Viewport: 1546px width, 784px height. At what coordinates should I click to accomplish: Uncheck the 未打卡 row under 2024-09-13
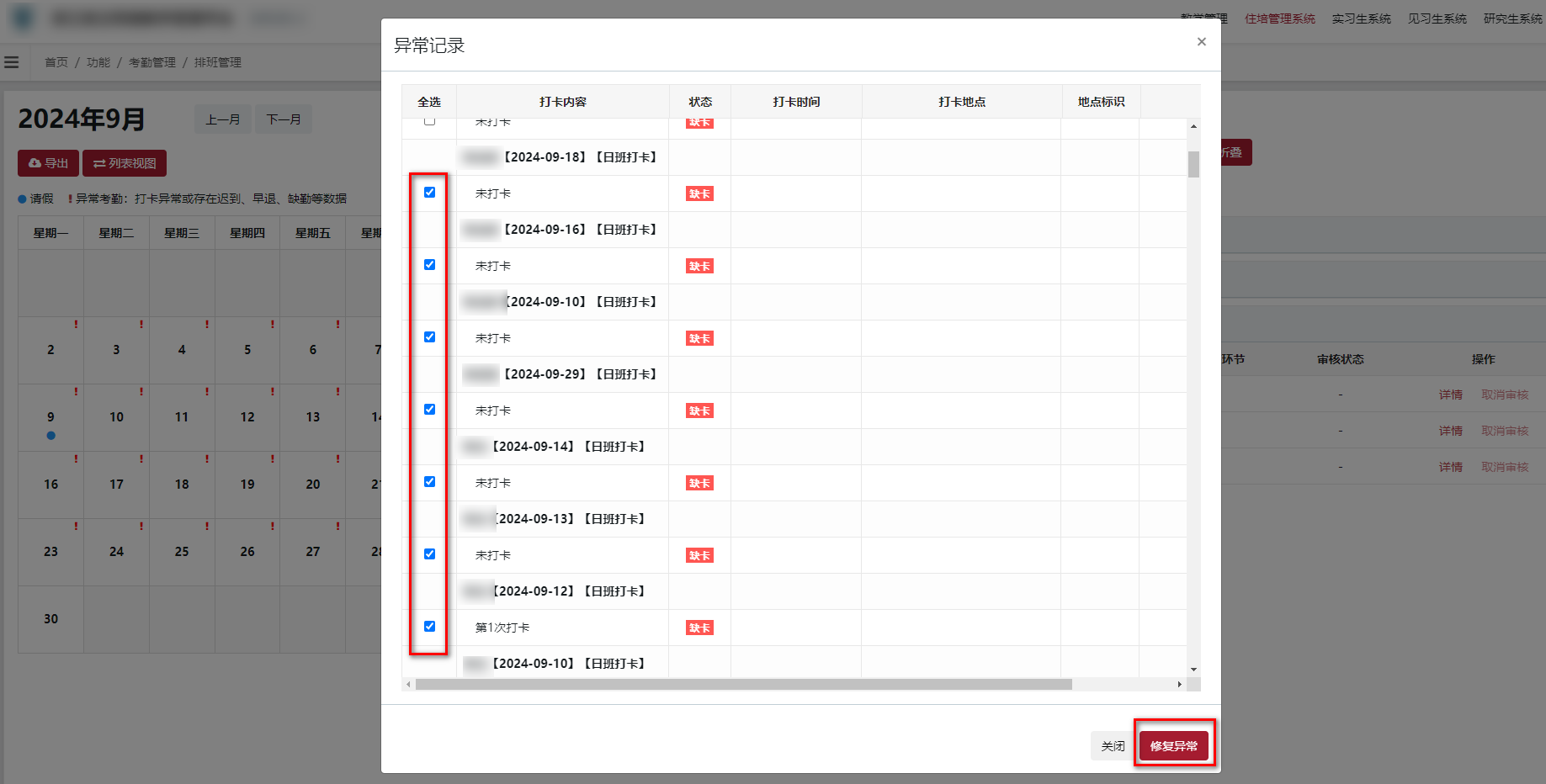point(429,554)
